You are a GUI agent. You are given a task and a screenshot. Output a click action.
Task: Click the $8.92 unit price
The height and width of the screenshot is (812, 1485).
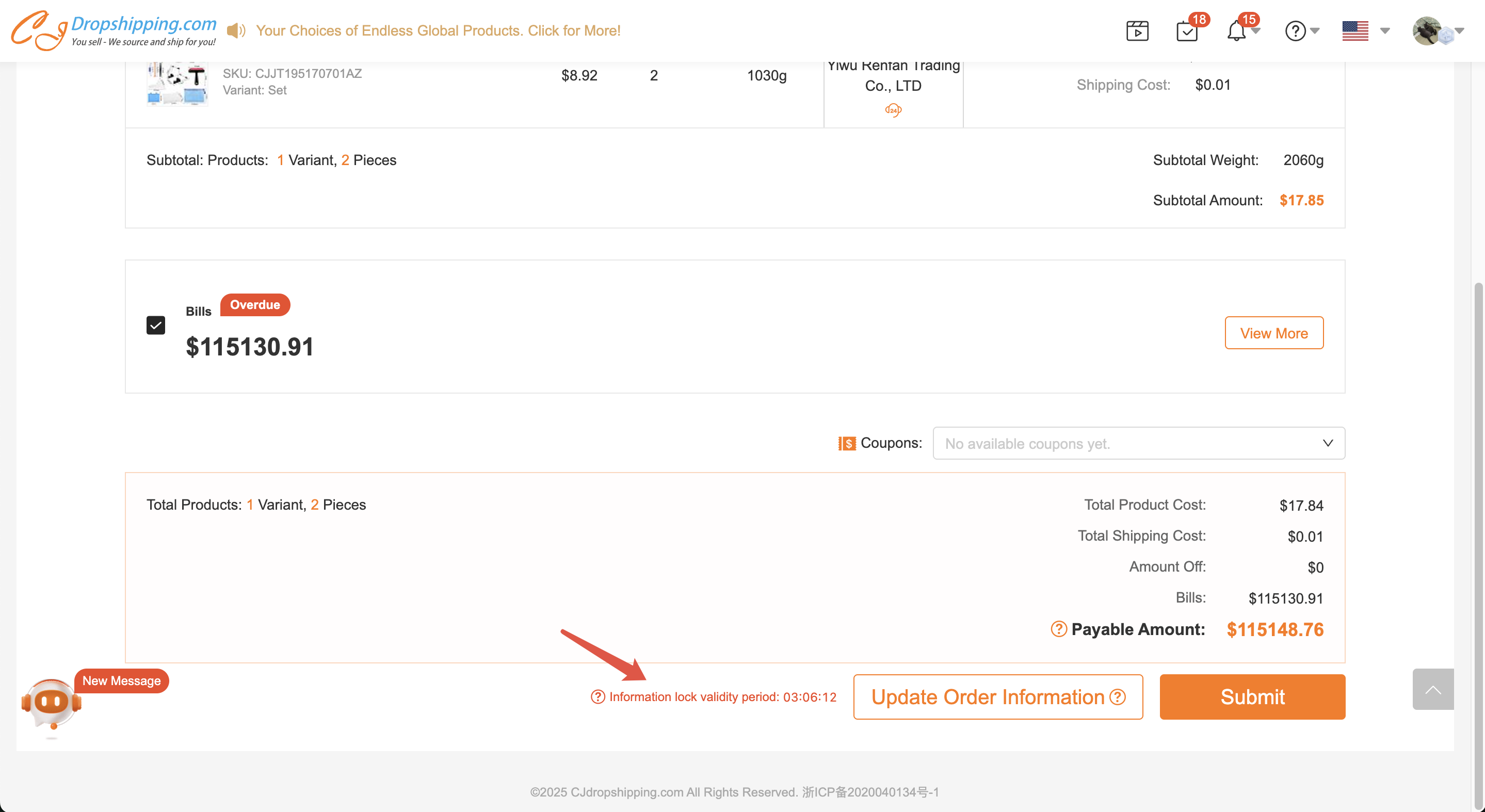point(579,75)
